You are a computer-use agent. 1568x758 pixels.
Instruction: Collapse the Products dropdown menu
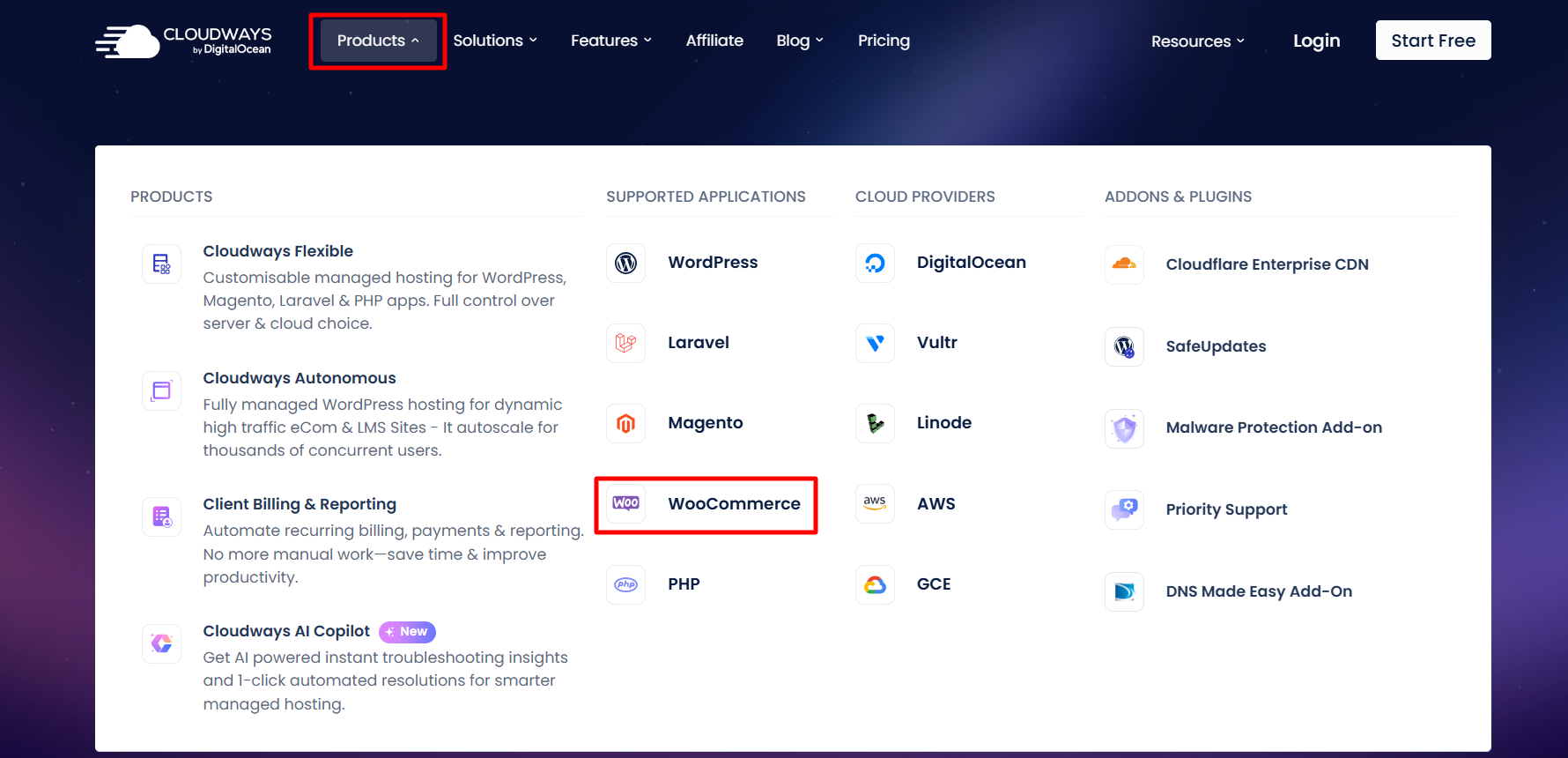[378, 41]
